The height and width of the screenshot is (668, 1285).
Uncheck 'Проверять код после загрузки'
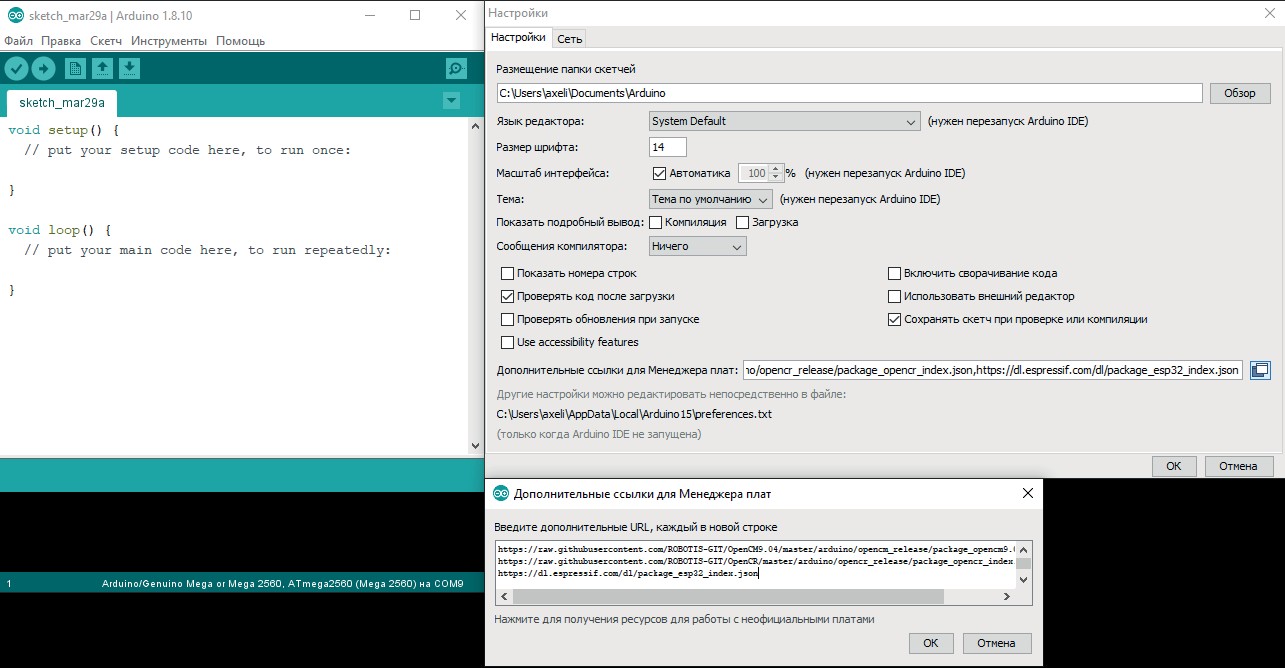tap(507, 297)
